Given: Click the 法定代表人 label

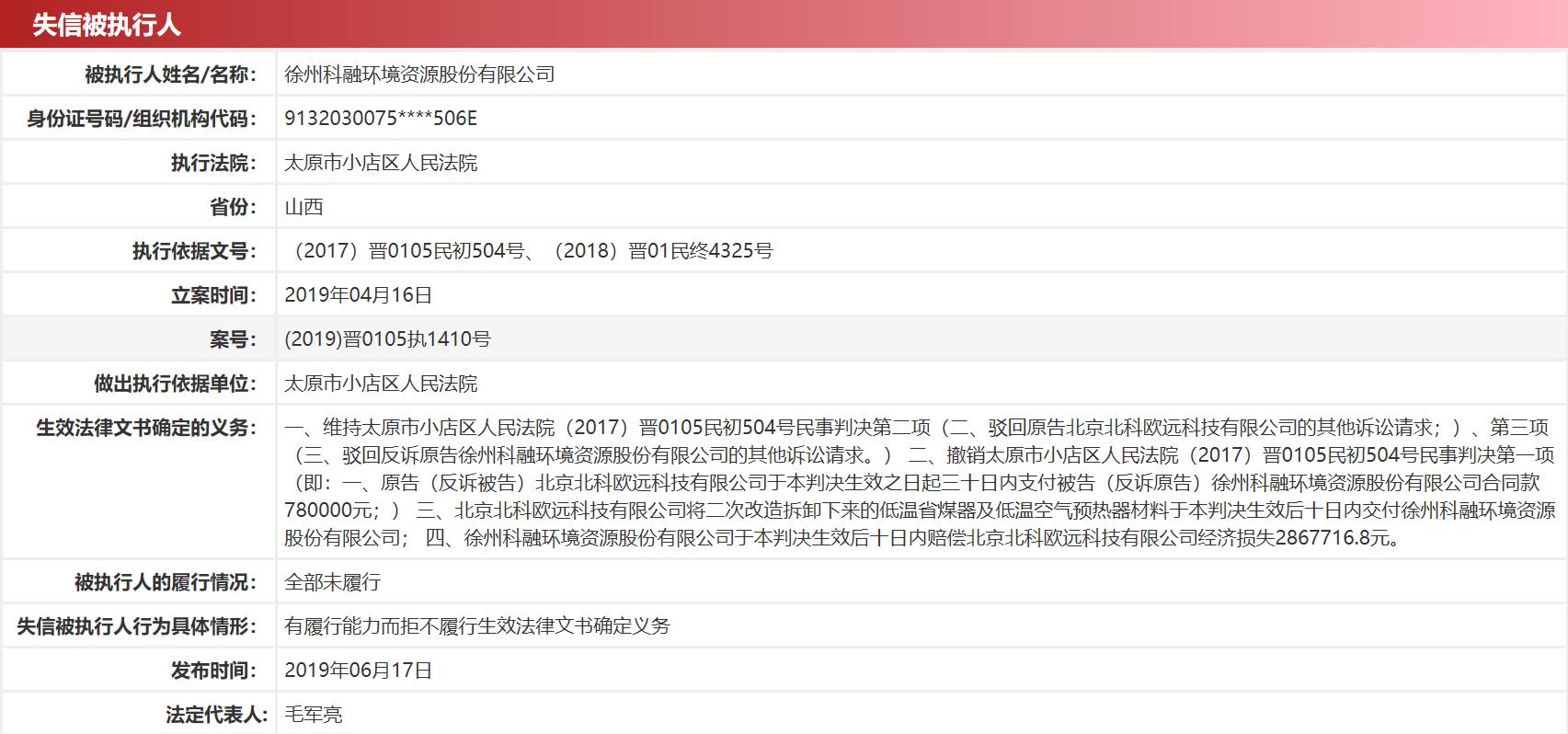Looking at the screenshot, I should (216, 715).
